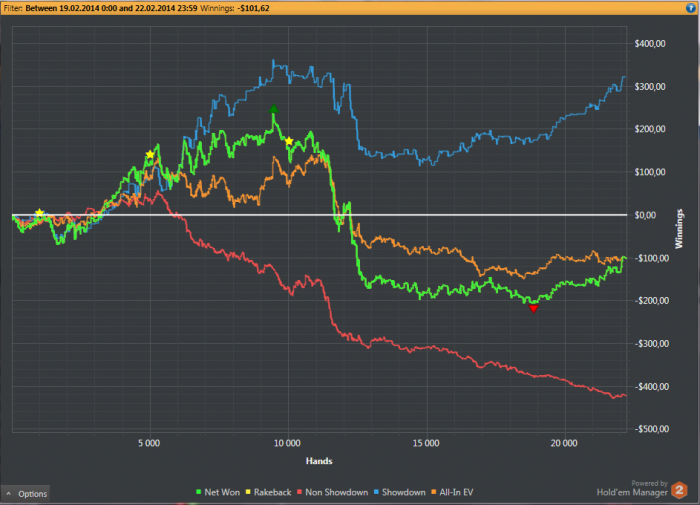700x505 pixels.
Task: Toggle the Rakeback legend entry
Action: (268, 492)
